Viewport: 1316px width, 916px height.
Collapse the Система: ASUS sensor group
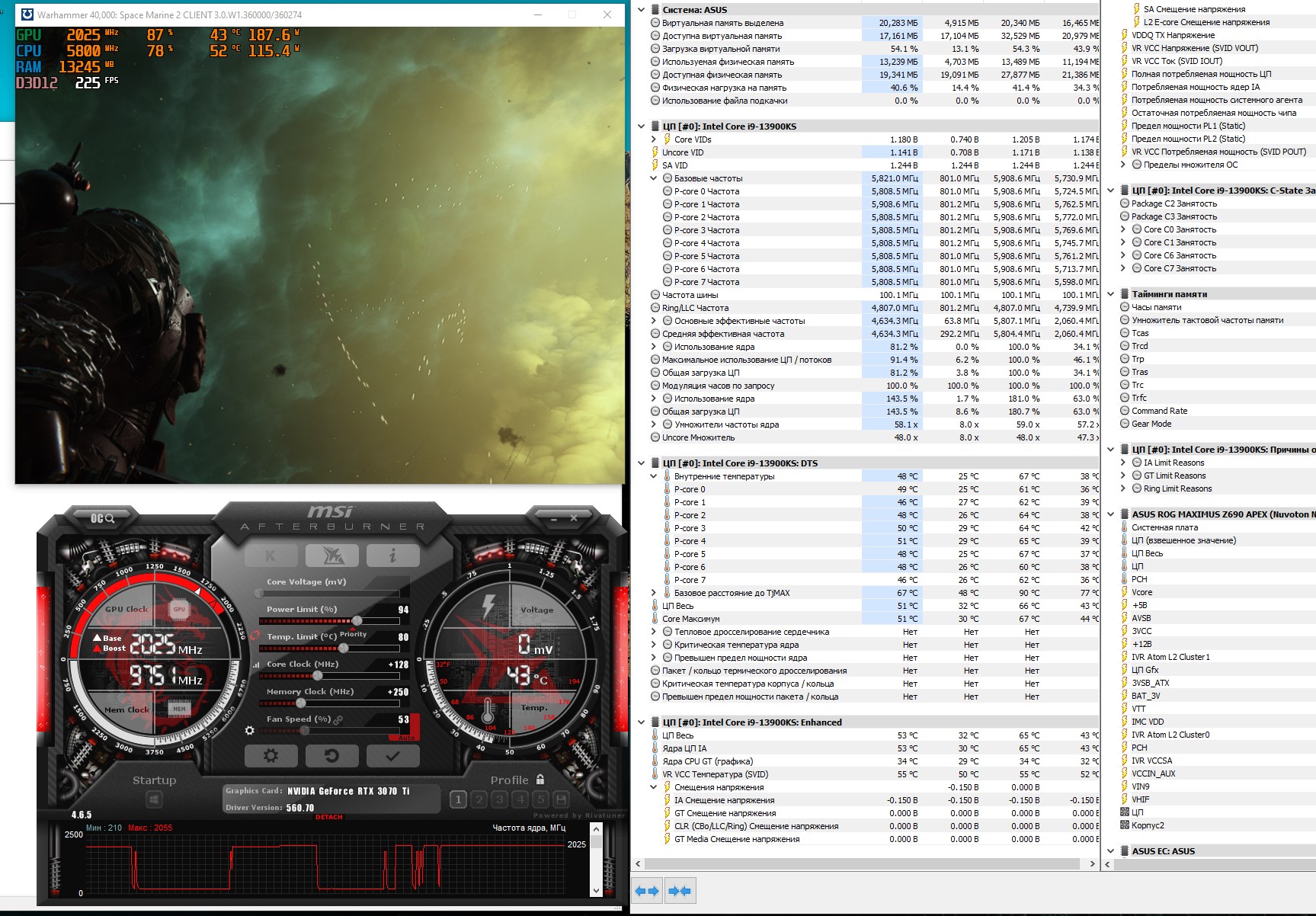point(642,10)
